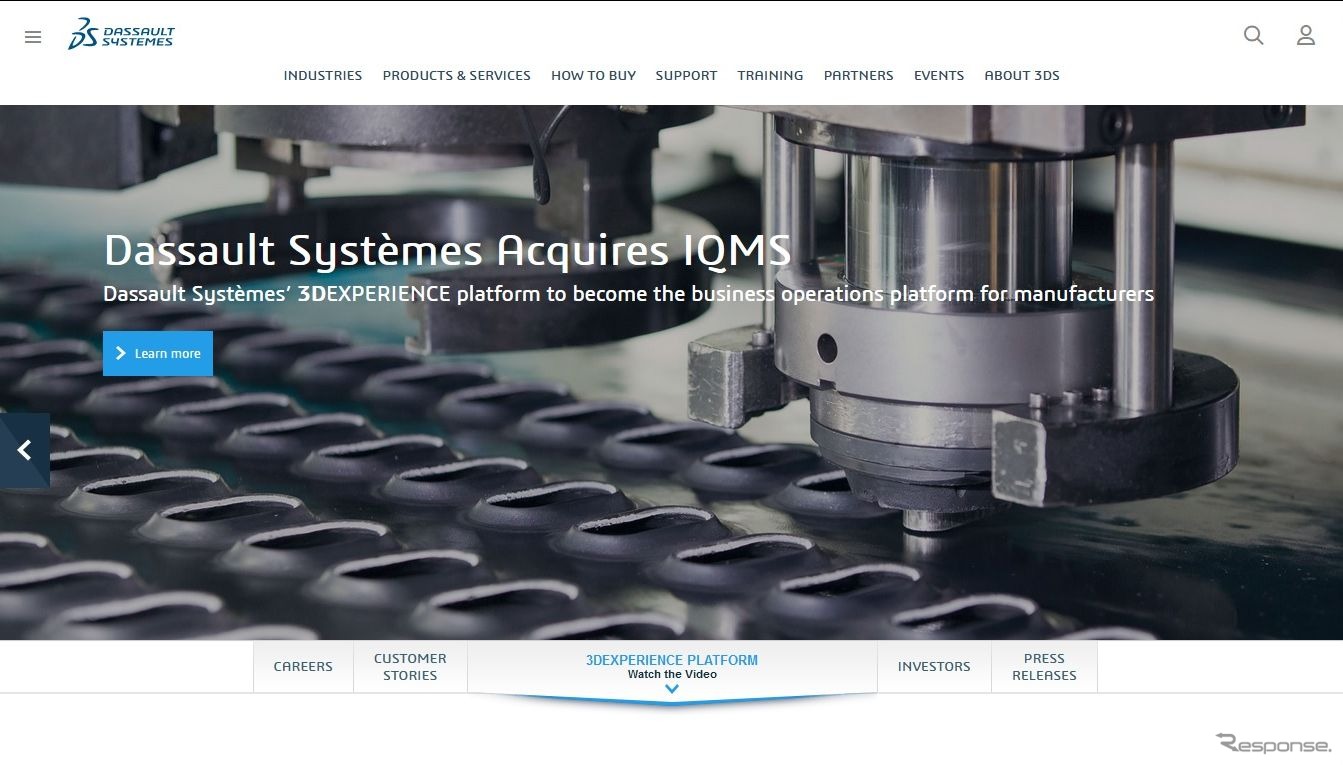
Task: Open the Support menu
Action: [686, 75]
